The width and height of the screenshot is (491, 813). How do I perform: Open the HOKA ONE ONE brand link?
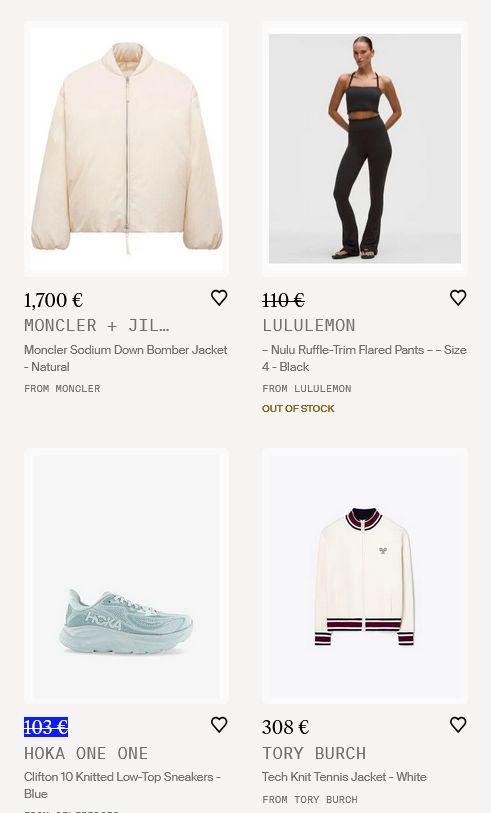tap(86, 753)
